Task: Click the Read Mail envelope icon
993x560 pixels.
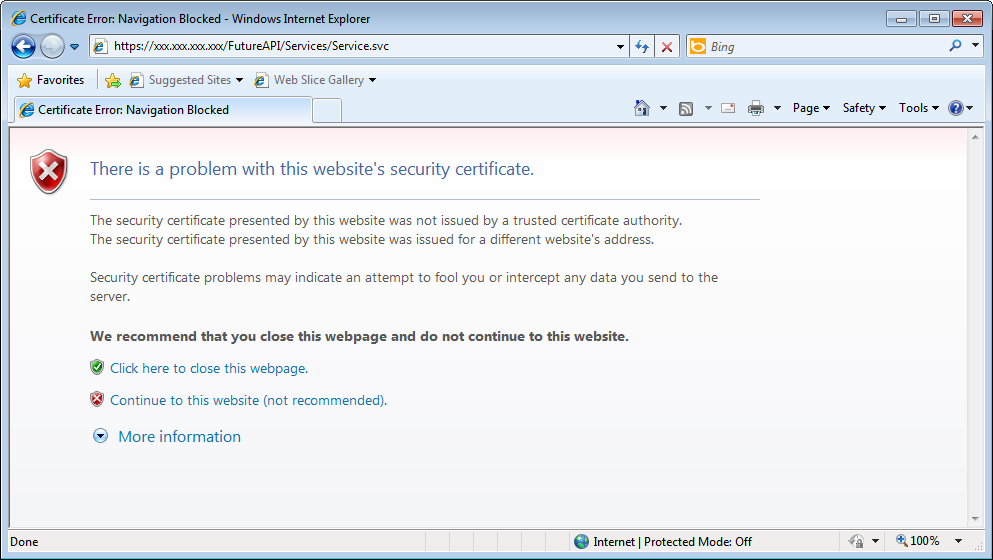Action: (728, 108)
